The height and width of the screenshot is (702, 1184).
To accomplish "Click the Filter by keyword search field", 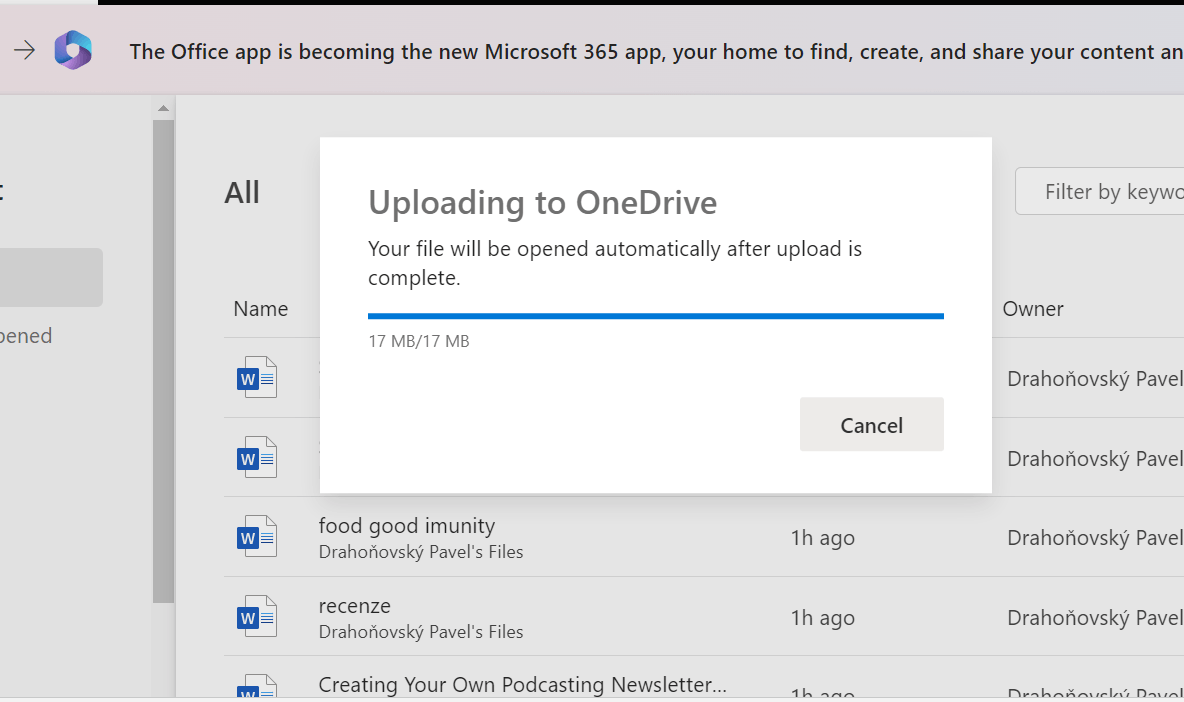I will coord(1110,190).
